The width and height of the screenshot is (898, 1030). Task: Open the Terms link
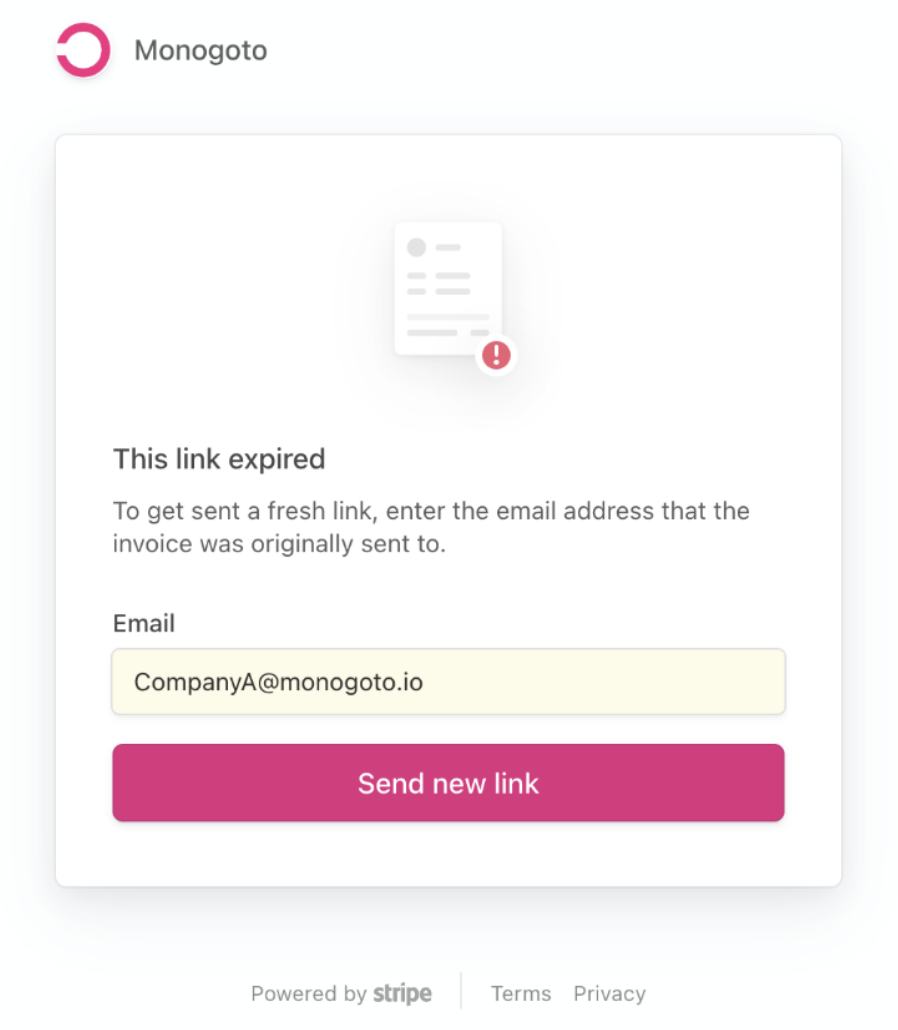521,994
